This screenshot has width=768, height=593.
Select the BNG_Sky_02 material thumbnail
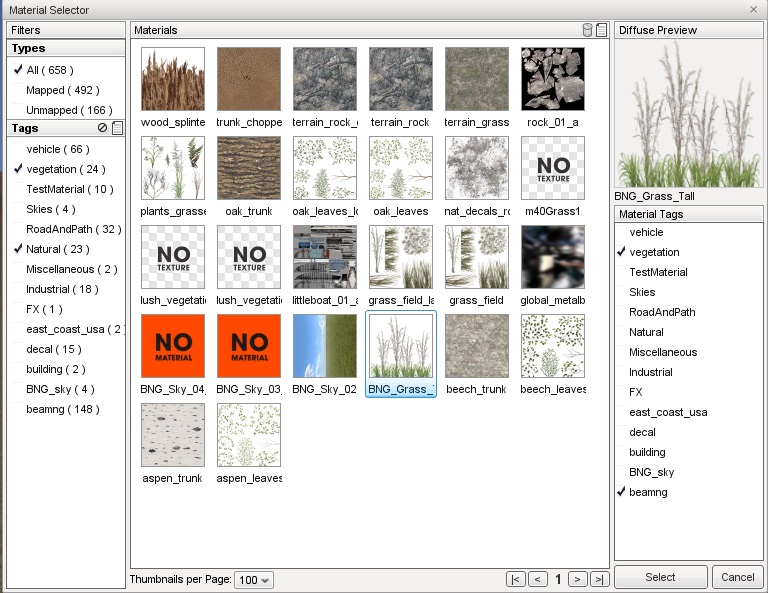tap(325, 346)
